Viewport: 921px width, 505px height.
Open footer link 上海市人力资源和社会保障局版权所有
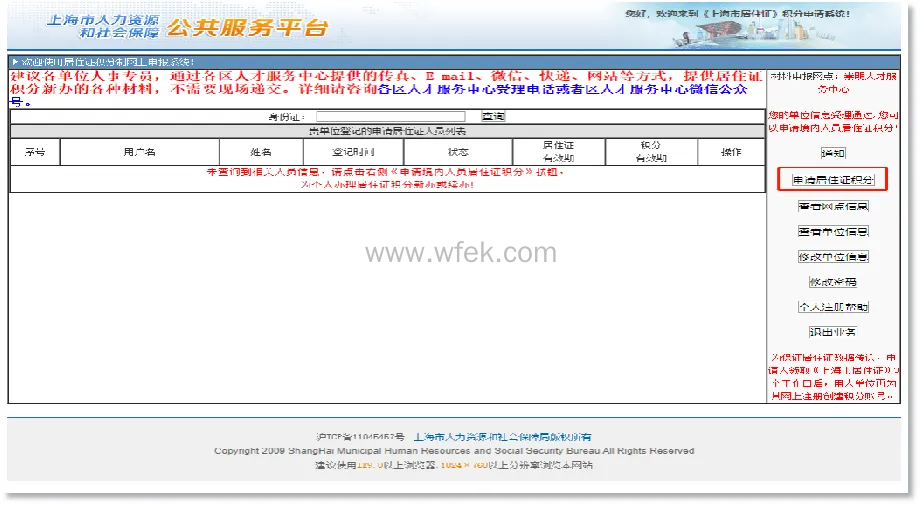[502, 437]
